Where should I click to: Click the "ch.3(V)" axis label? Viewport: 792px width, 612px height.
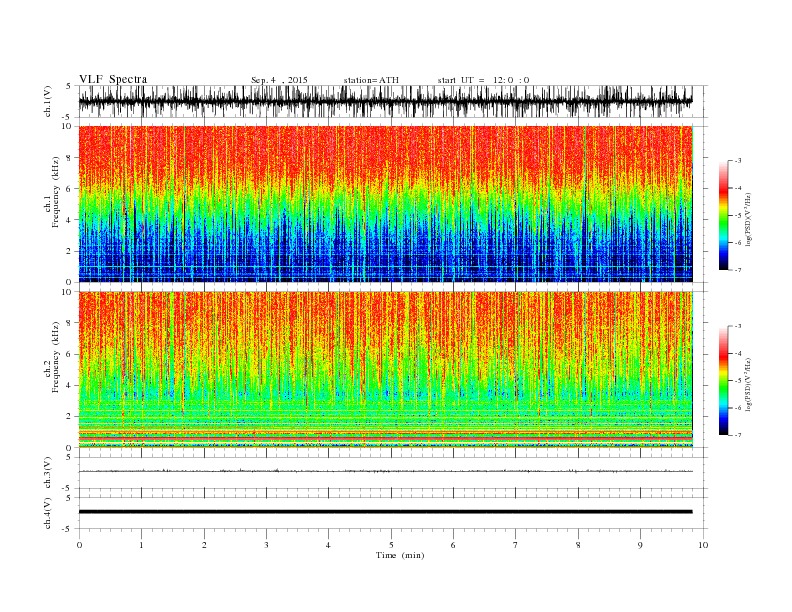click(x=48, y=472)
